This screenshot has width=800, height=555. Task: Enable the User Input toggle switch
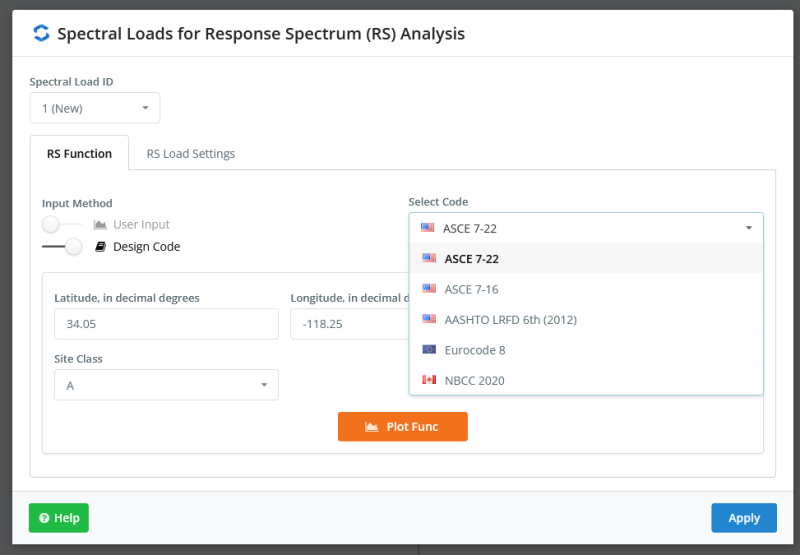pos(62,225)
